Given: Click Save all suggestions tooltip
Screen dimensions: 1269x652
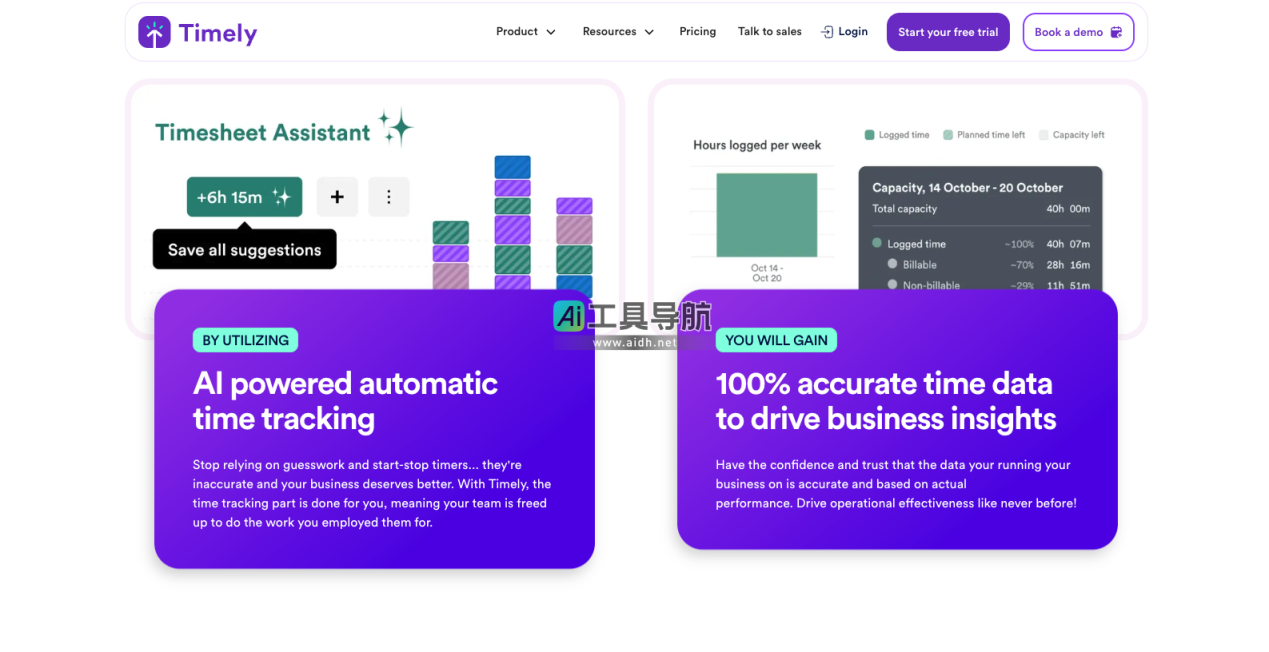Looking at the screenshot, I should pos(244,250).
